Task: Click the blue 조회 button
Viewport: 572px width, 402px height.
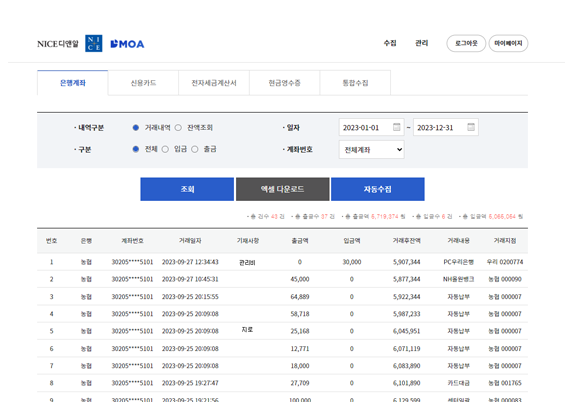Action: point(187,189)
